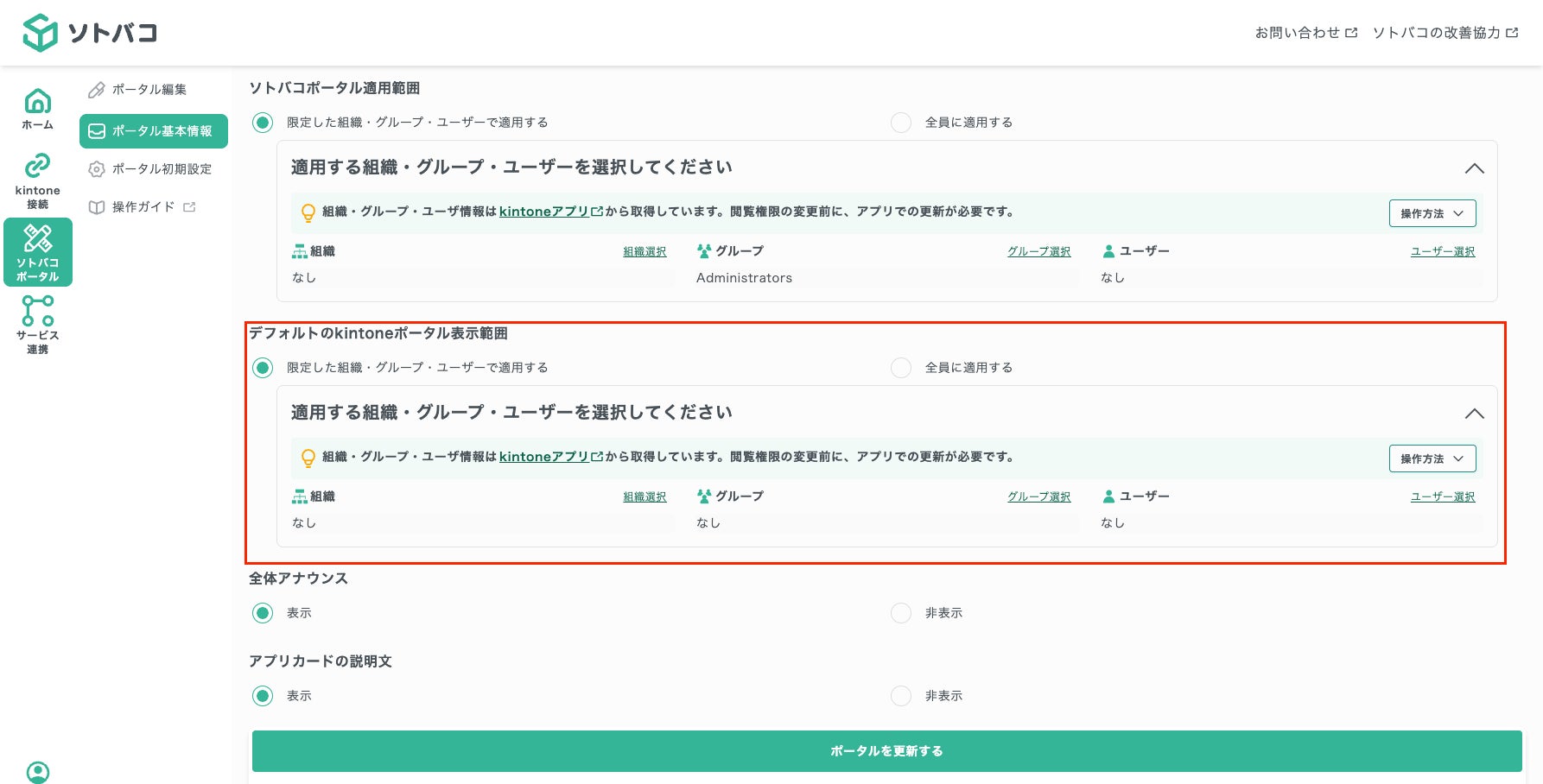Open 操作方法 dropdown in ポータル適用範囲 section
The image size is (1543, 784).
(x=1432, y=213)
